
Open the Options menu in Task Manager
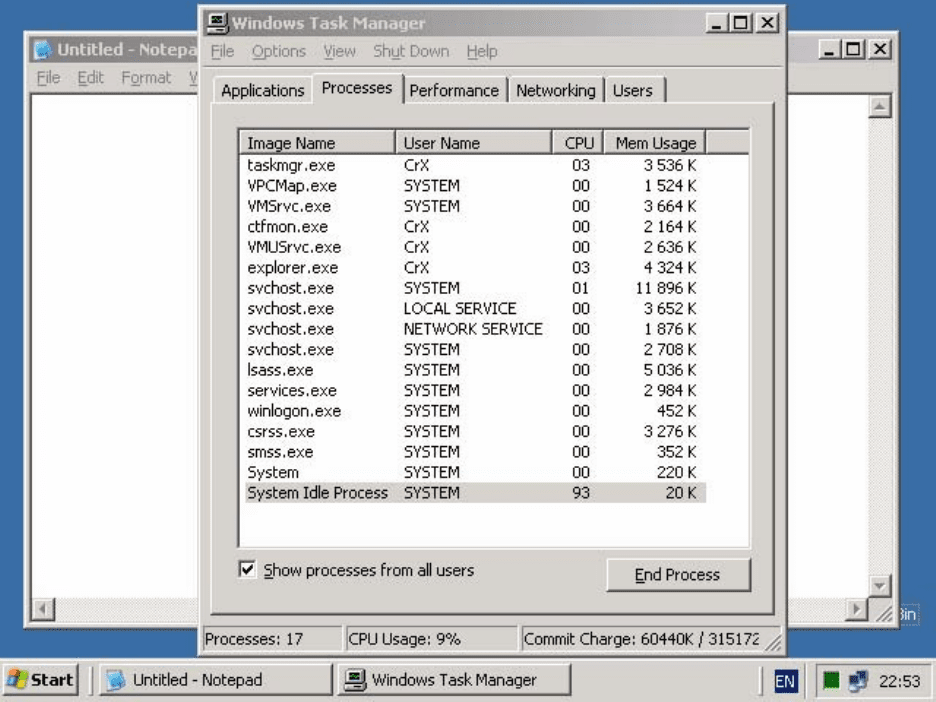click(279, 51)
